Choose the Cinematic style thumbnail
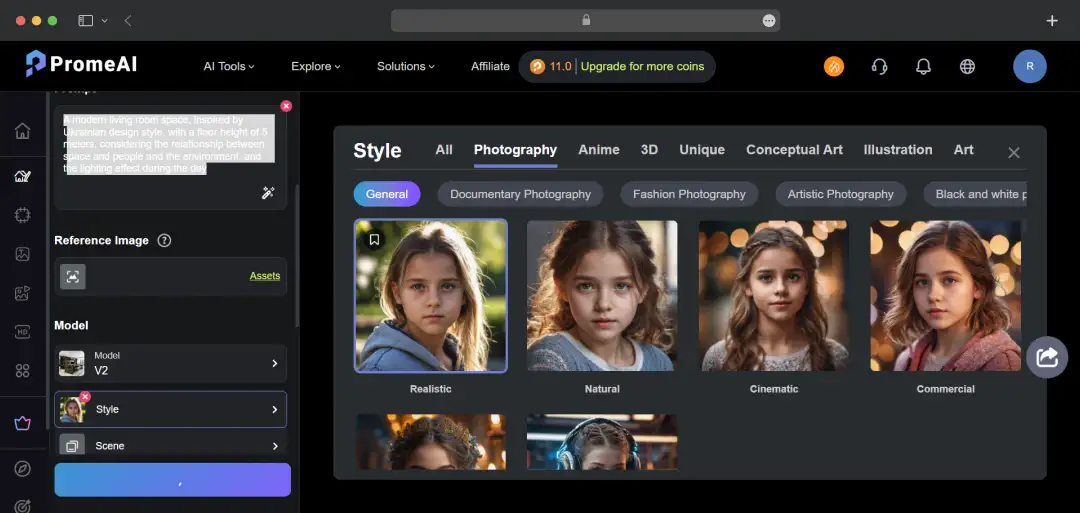The height and width of the screenshot is (513, 1080). 773,296
